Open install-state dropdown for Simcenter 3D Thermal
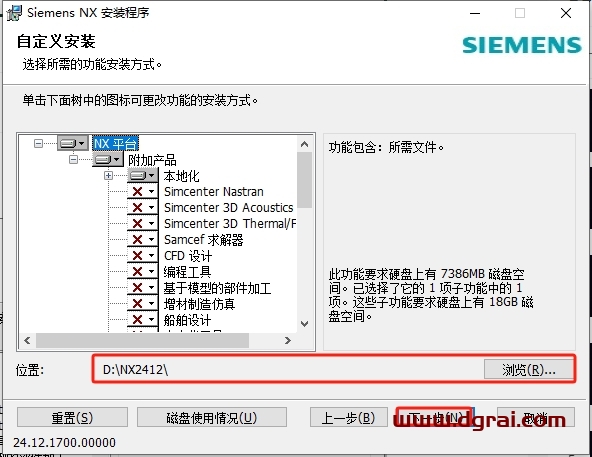Viewport: 592px width, 457px height. tap(143, 224)
